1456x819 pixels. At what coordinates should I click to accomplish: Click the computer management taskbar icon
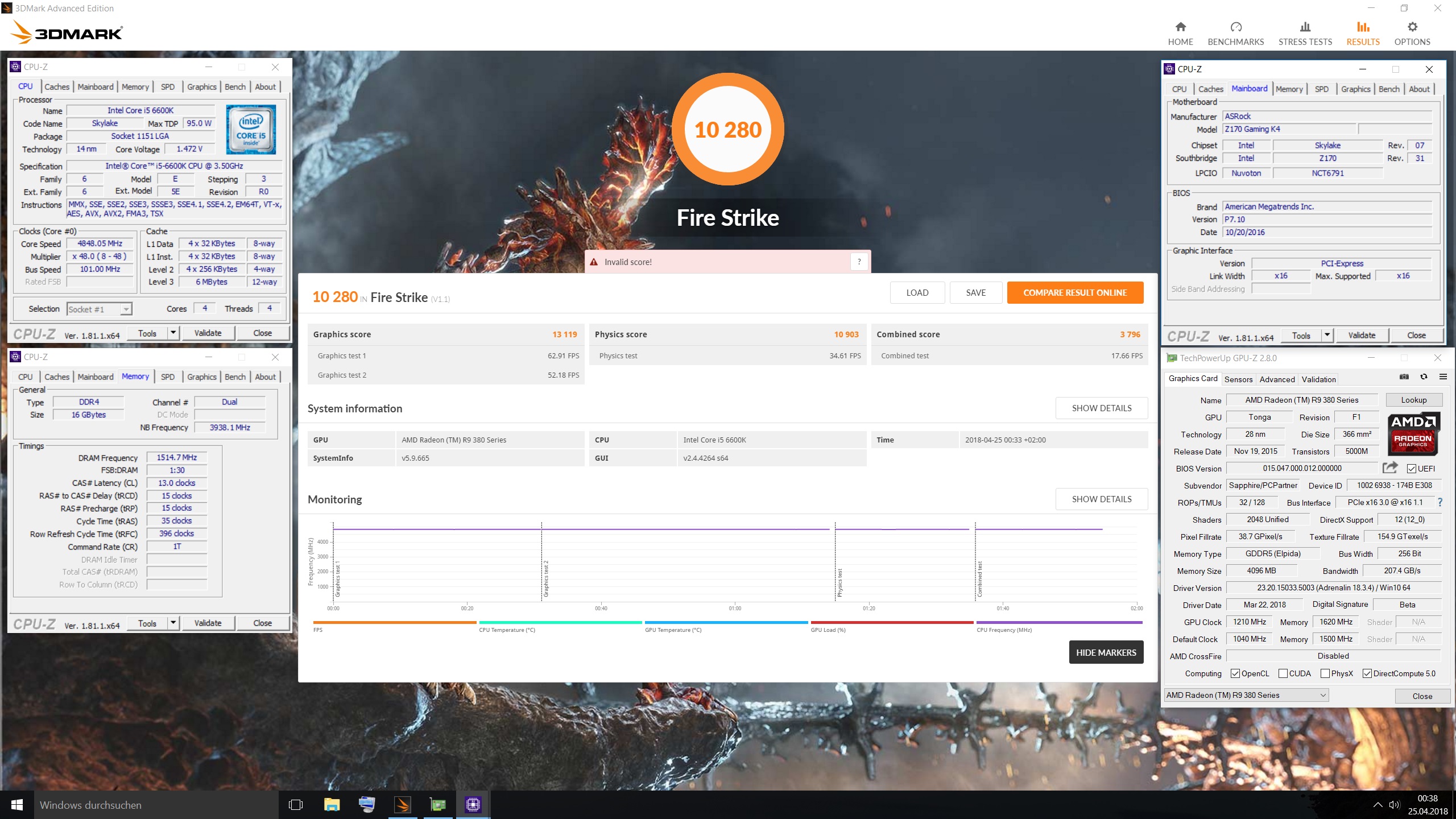click(367, 805)
